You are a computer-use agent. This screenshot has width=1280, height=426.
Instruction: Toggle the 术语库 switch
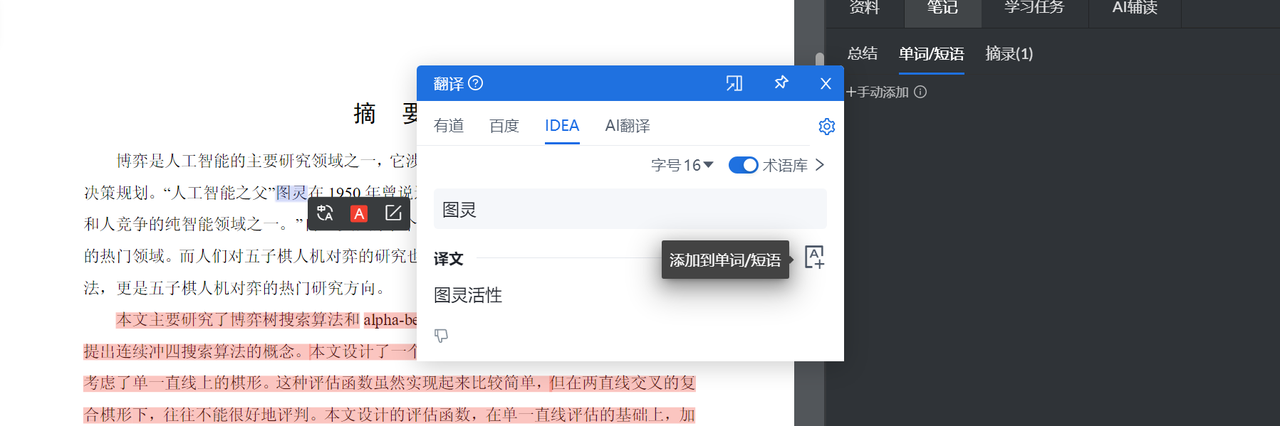(x=743, y=165)
